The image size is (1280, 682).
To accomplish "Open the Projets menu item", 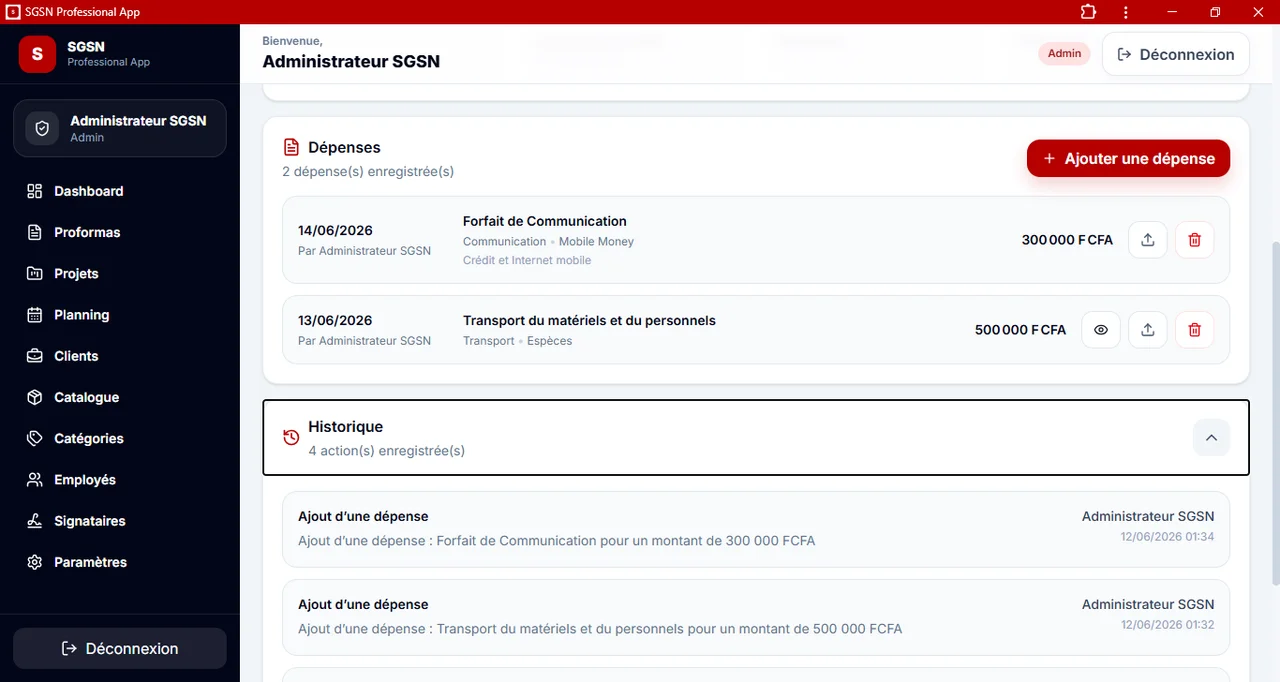I will [120, 273].
